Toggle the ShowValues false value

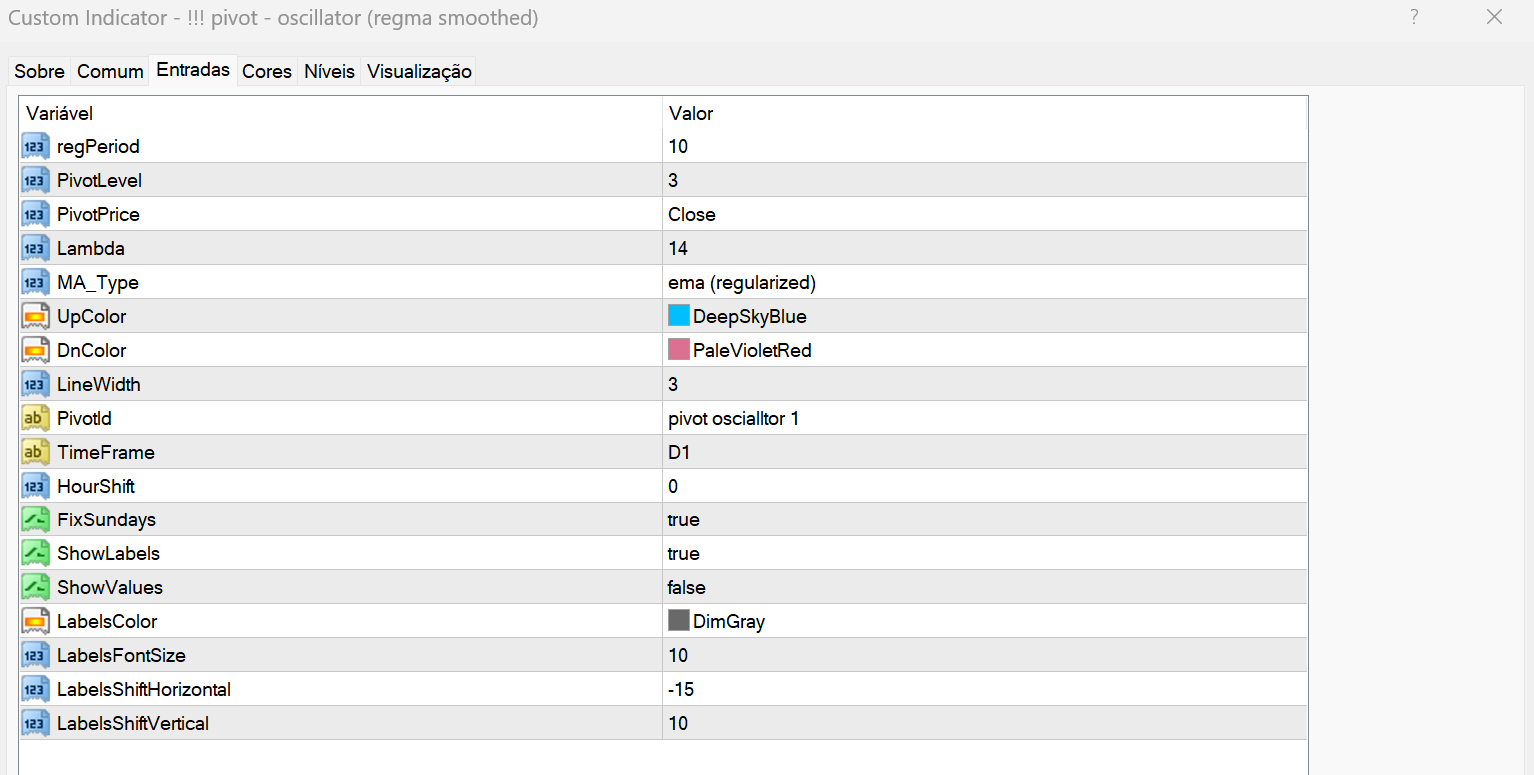coord(686,588)
